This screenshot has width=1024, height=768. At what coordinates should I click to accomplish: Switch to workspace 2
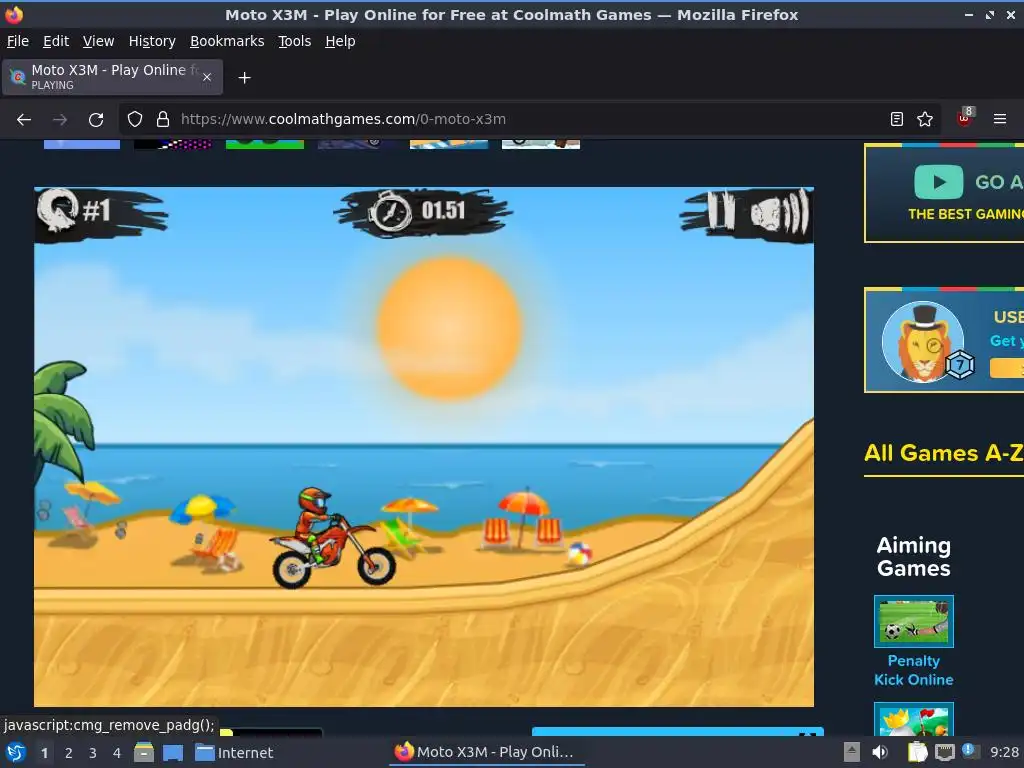click(69, 753)
